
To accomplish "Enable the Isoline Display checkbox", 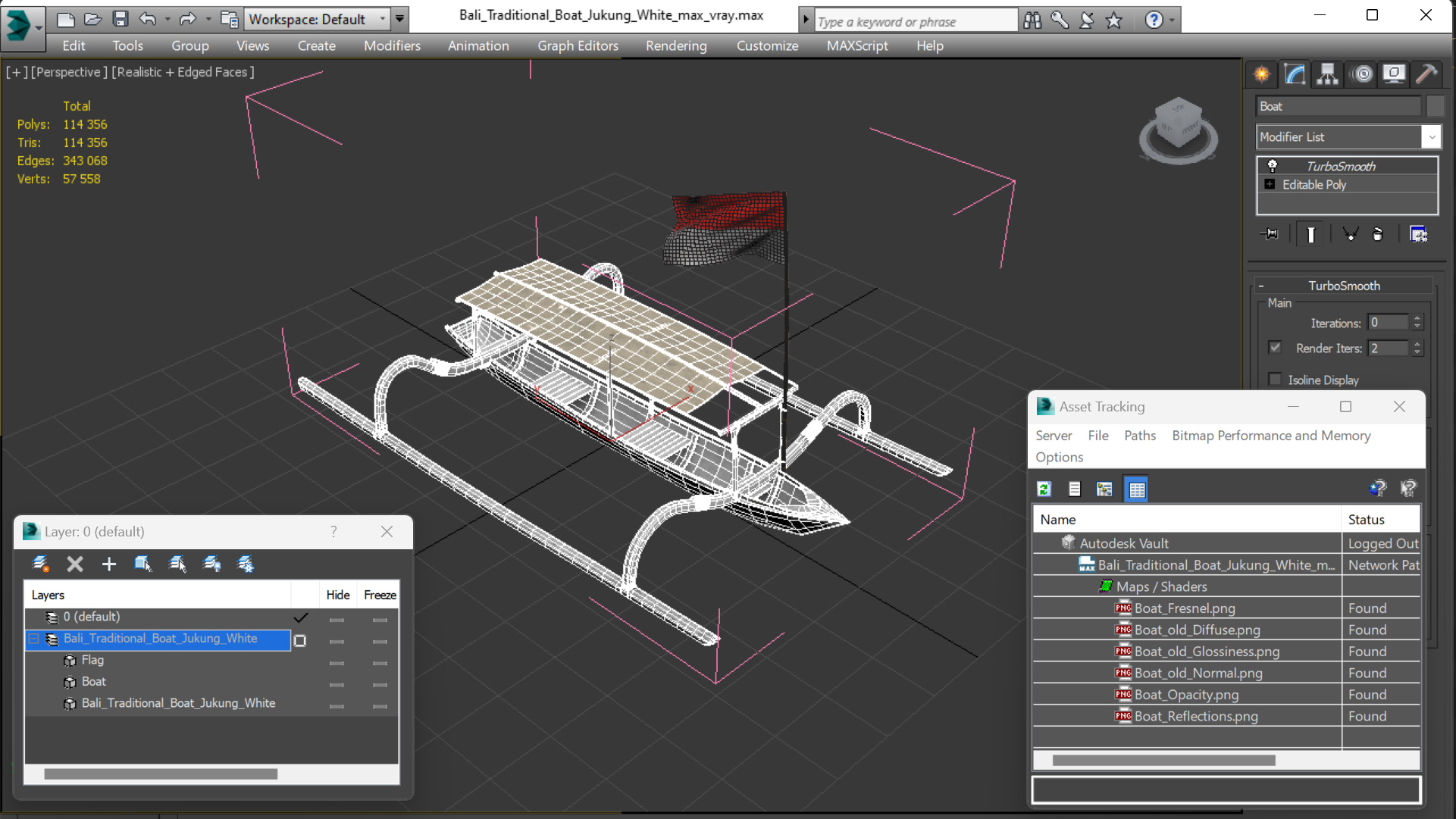I will click(1275, 380).
